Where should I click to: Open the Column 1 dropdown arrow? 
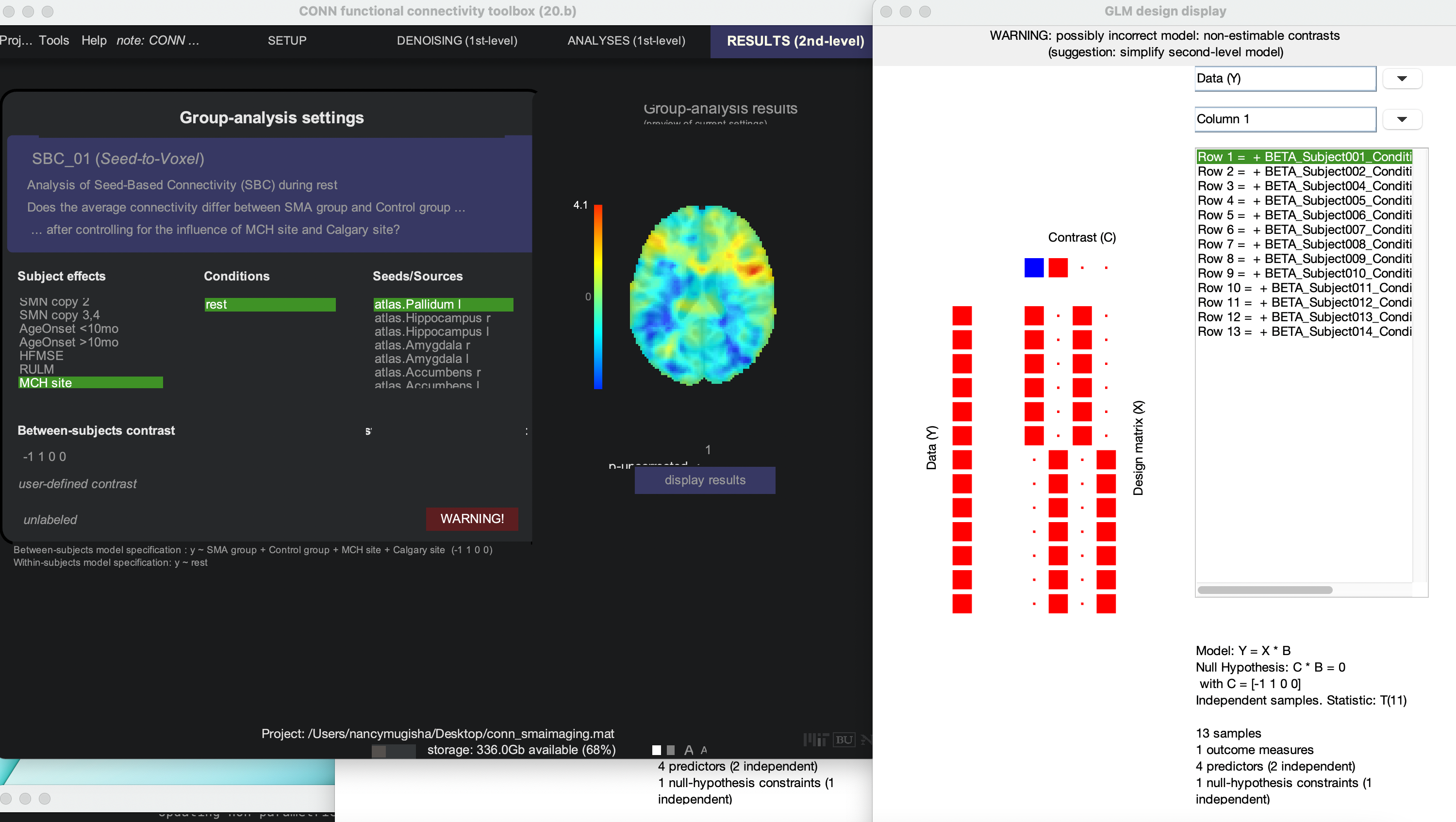coord(1402,119)
